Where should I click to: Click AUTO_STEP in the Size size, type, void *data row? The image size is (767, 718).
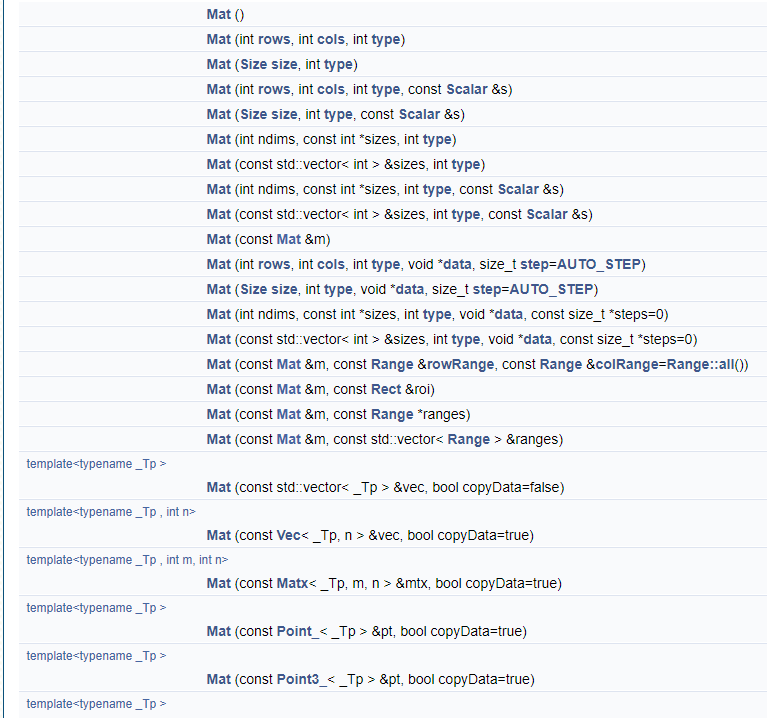click(x=551, y=289)
